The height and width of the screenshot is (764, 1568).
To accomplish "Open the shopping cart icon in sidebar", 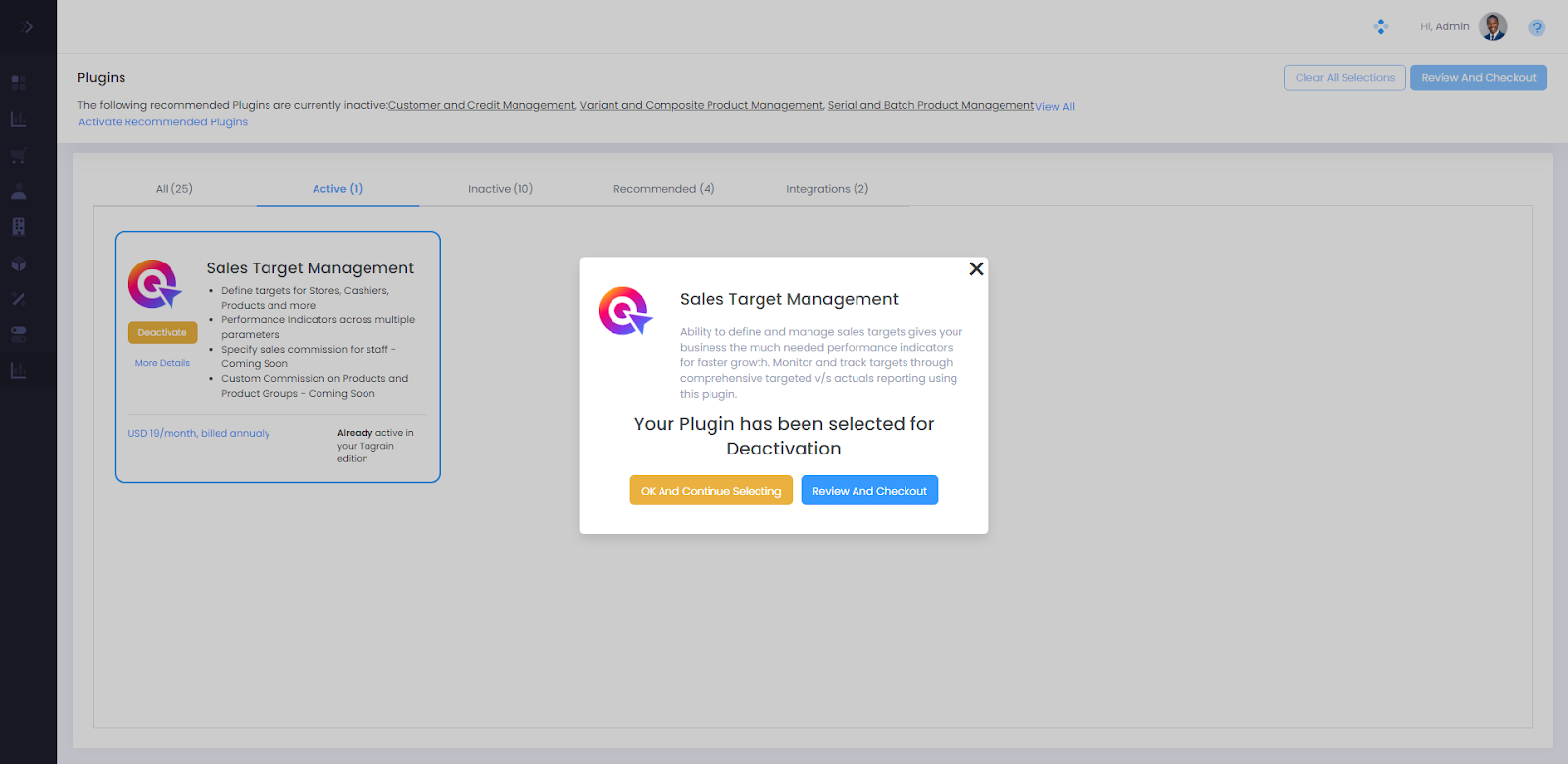I will [19, 156].
